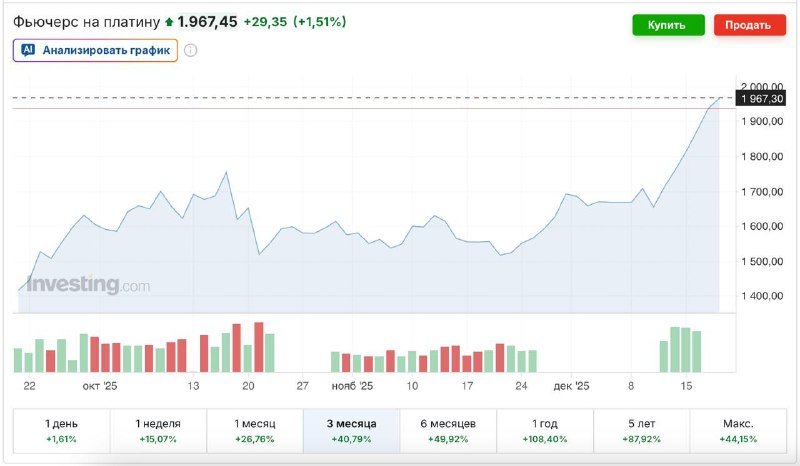Switch to the "1 день" period tab

click(61, 430)
